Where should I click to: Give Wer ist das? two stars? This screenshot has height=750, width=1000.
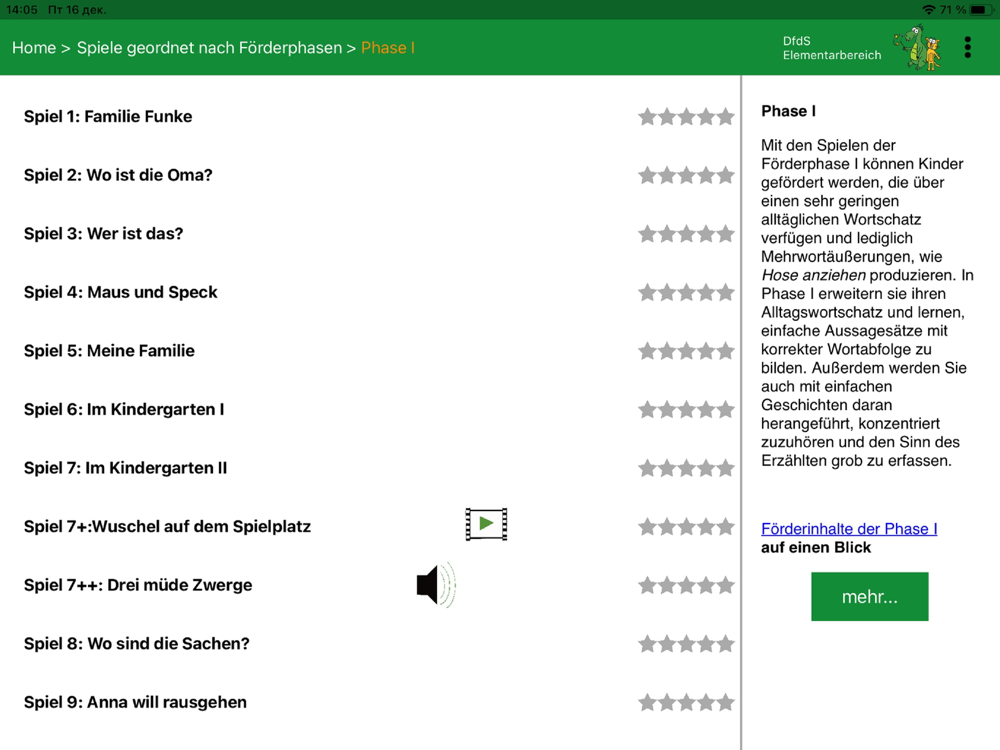pos(667,234)
